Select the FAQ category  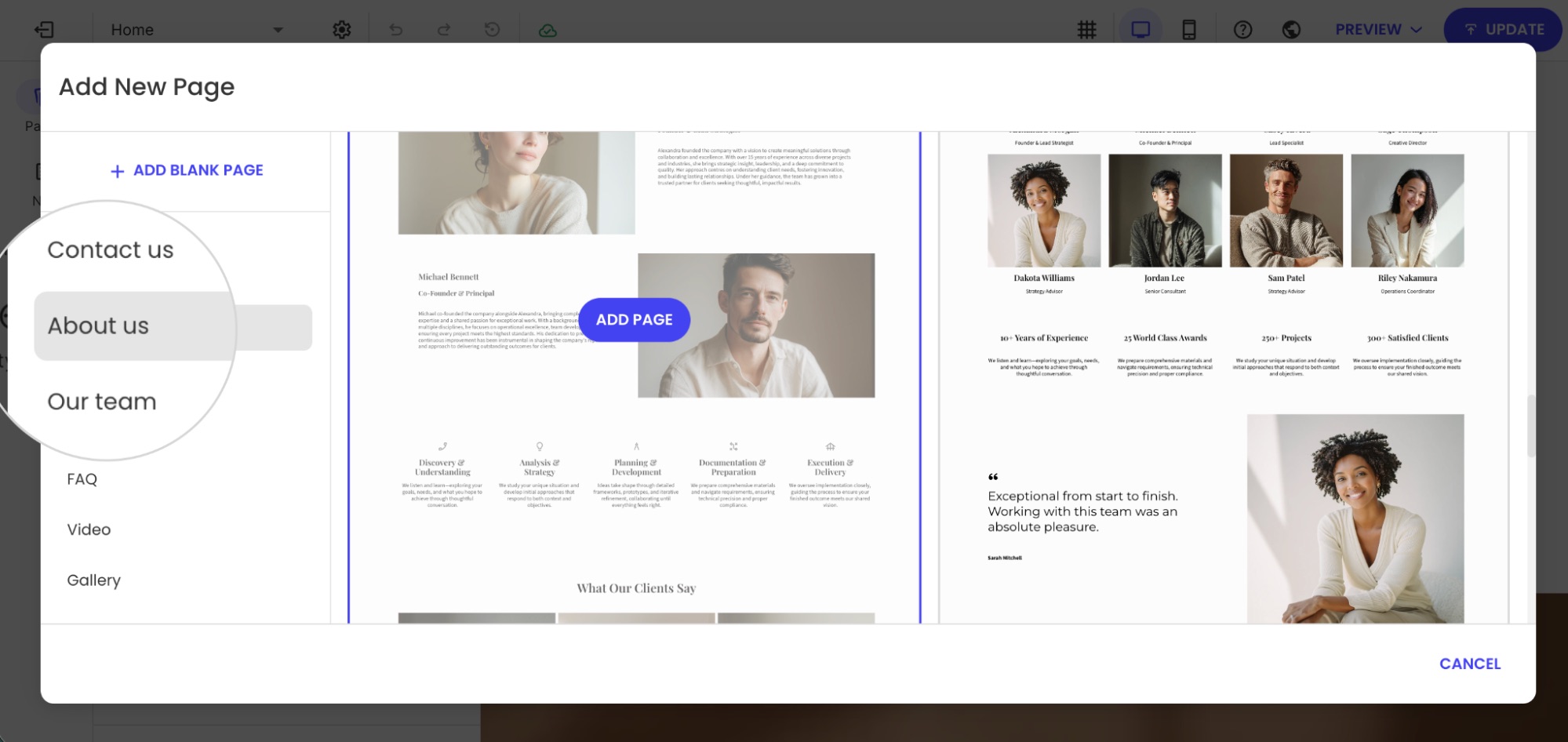tap(82, 479)
